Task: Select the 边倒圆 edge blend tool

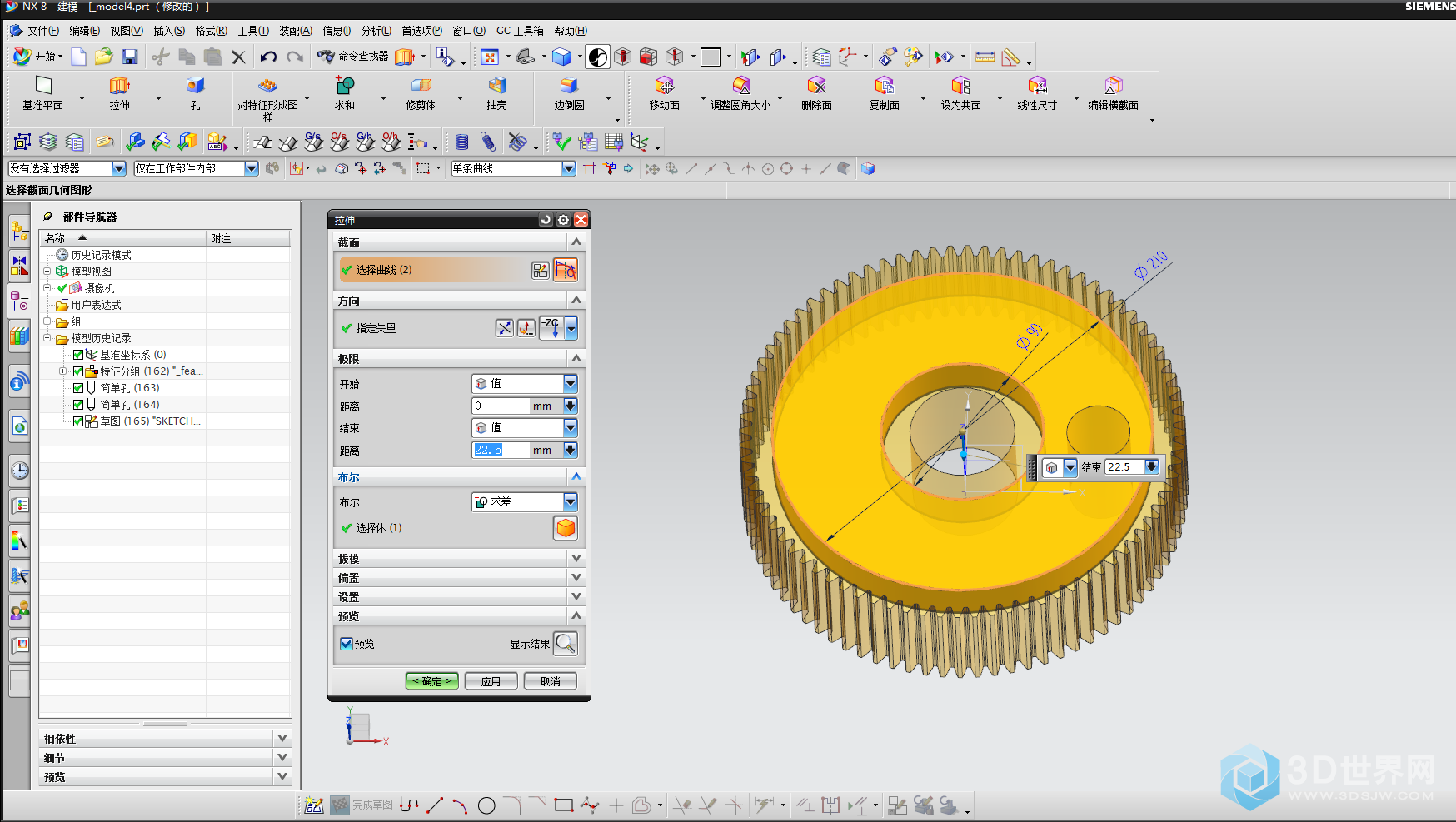Action: pyautogui.click(x=570, y=93)
